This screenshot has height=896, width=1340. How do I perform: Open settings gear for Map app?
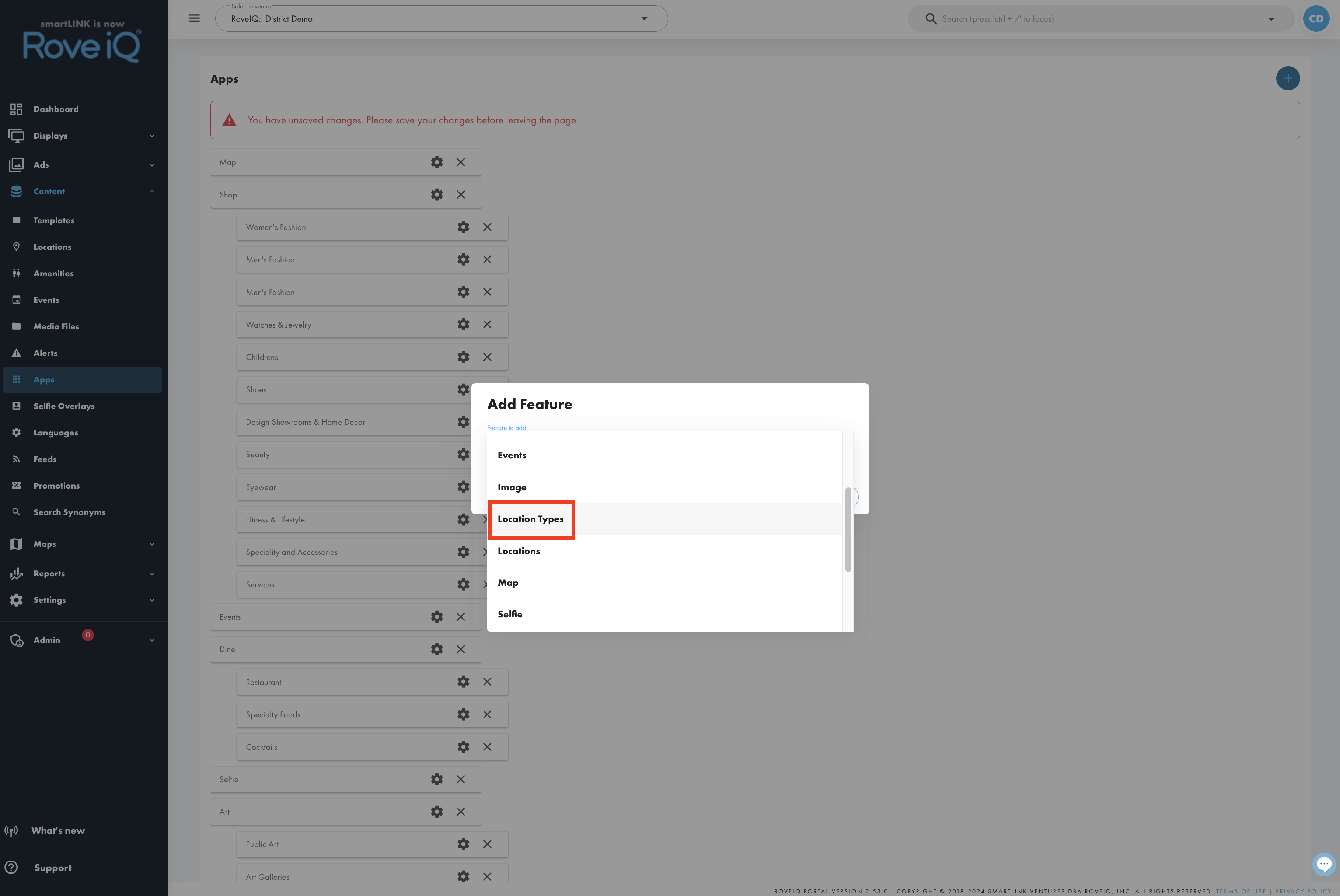(437, 162)
